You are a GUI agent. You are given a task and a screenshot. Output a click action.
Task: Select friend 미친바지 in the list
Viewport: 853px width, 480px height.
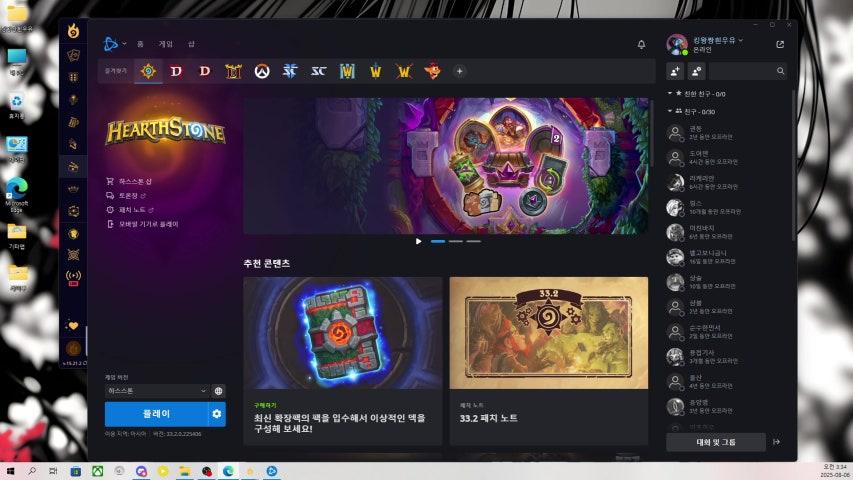727,232
